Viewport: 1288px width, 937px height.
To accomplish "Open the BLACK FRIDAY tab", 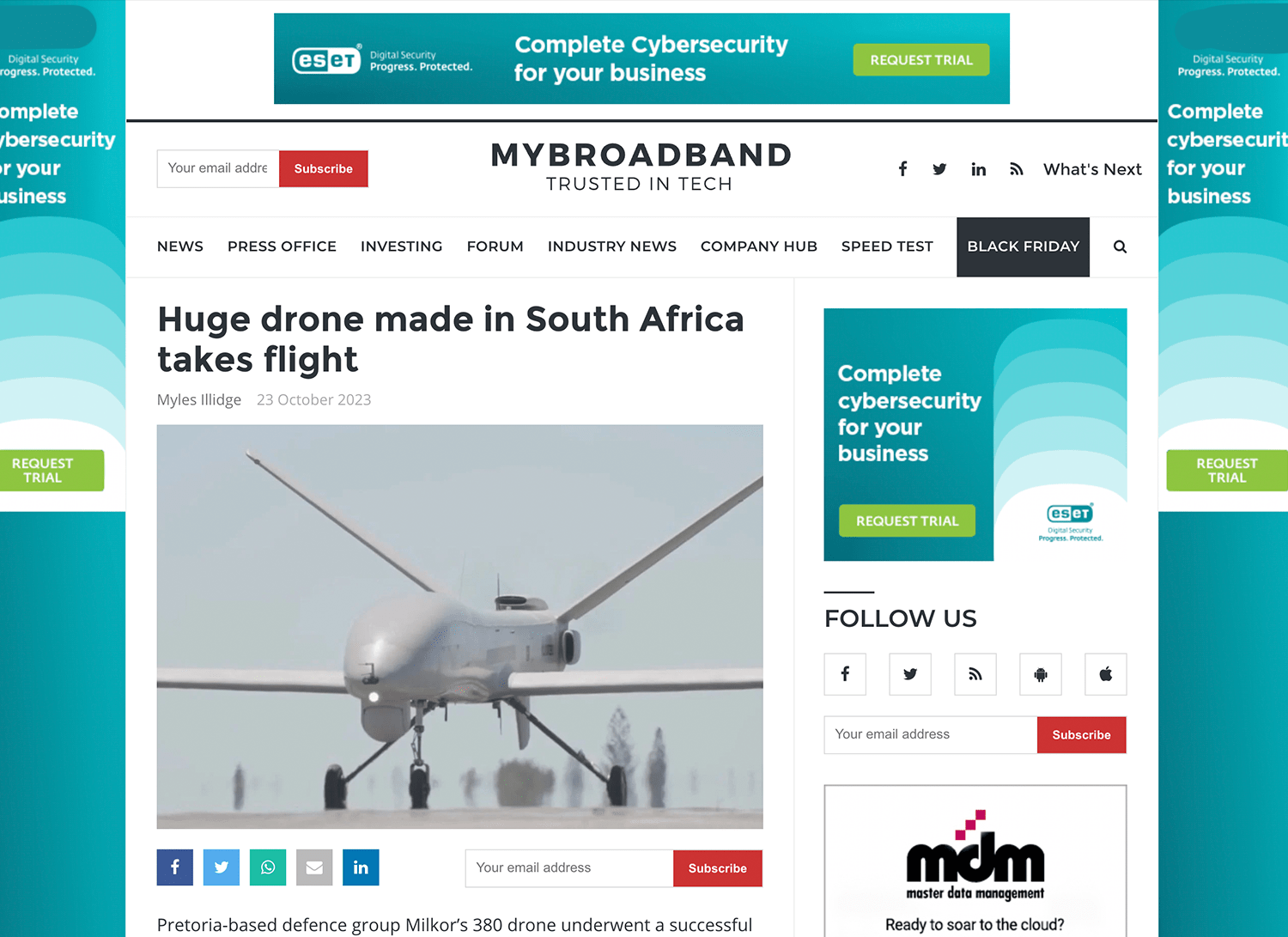I will (1024, 247).
